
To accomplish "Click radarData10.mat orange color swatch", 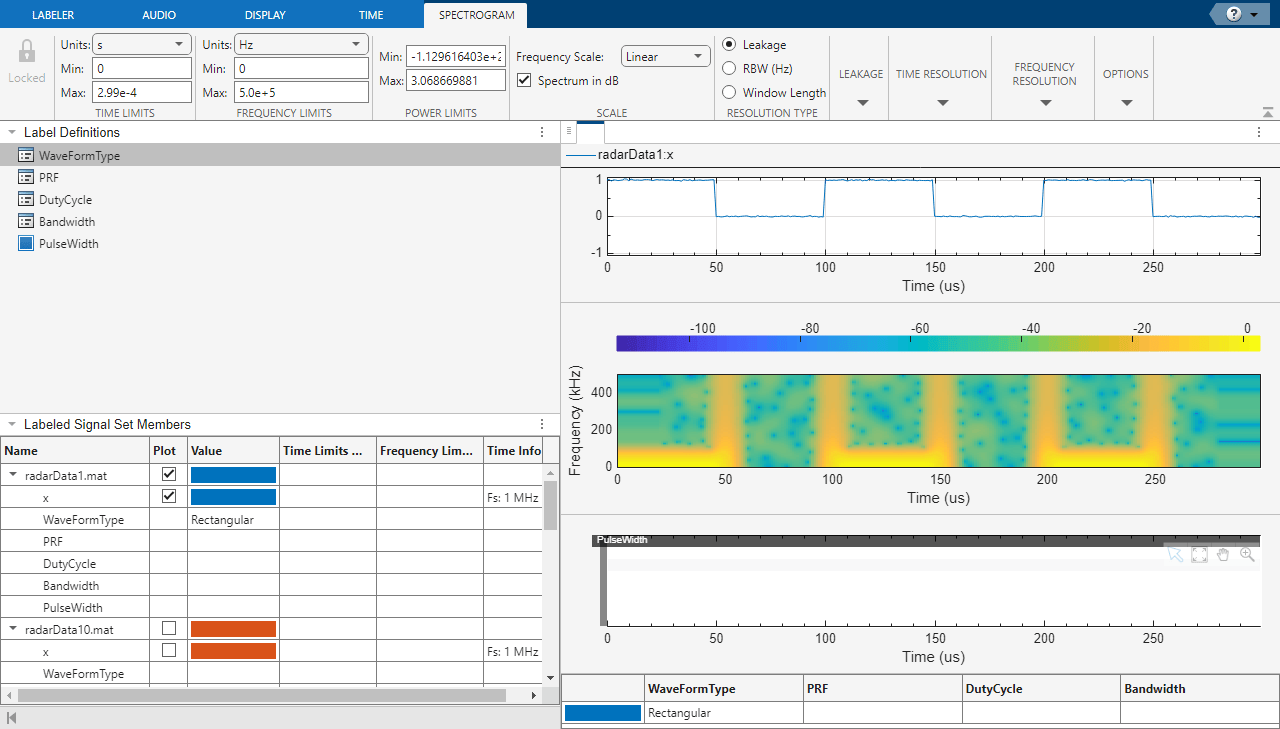I will pyautogui.click(x=233, y=629).
